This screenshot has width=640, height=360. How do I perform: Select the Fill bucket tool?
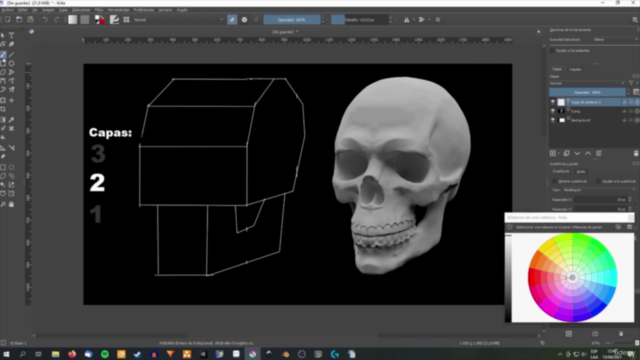(x=3, y=138)
